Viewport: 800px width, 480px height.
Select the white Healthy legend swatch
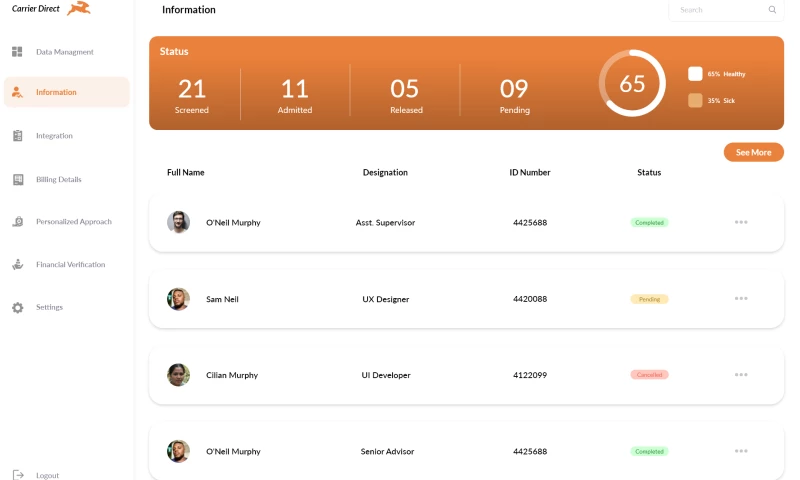[x=695, y=74]
